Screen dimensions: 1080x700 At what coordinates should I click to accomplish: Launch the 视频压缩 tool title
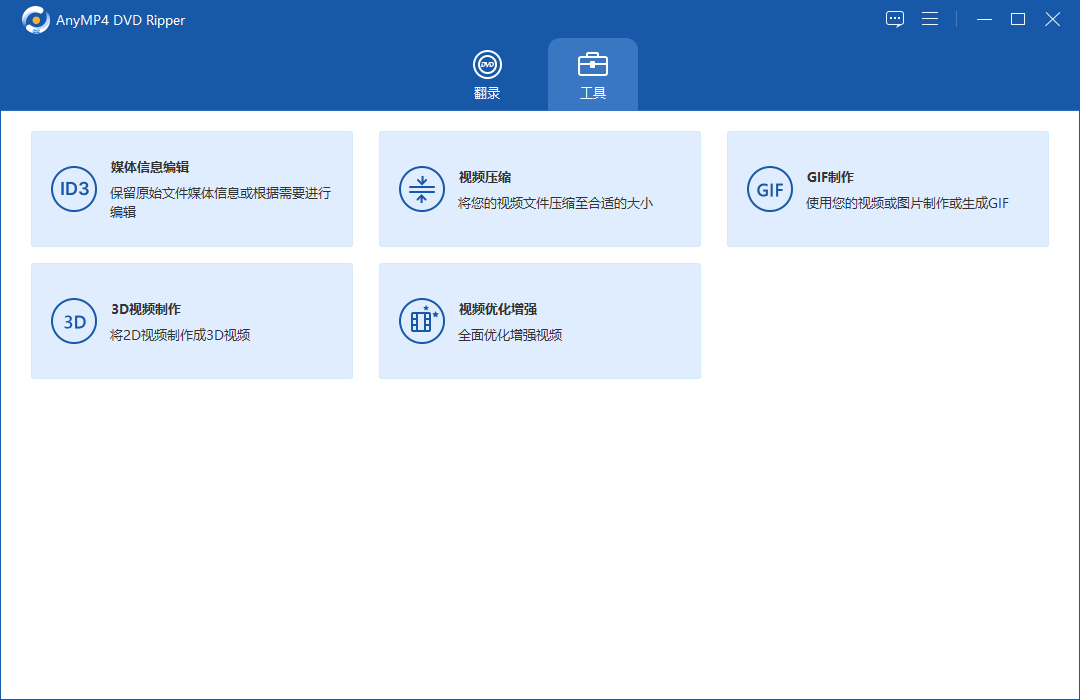(x=485, y=177)
